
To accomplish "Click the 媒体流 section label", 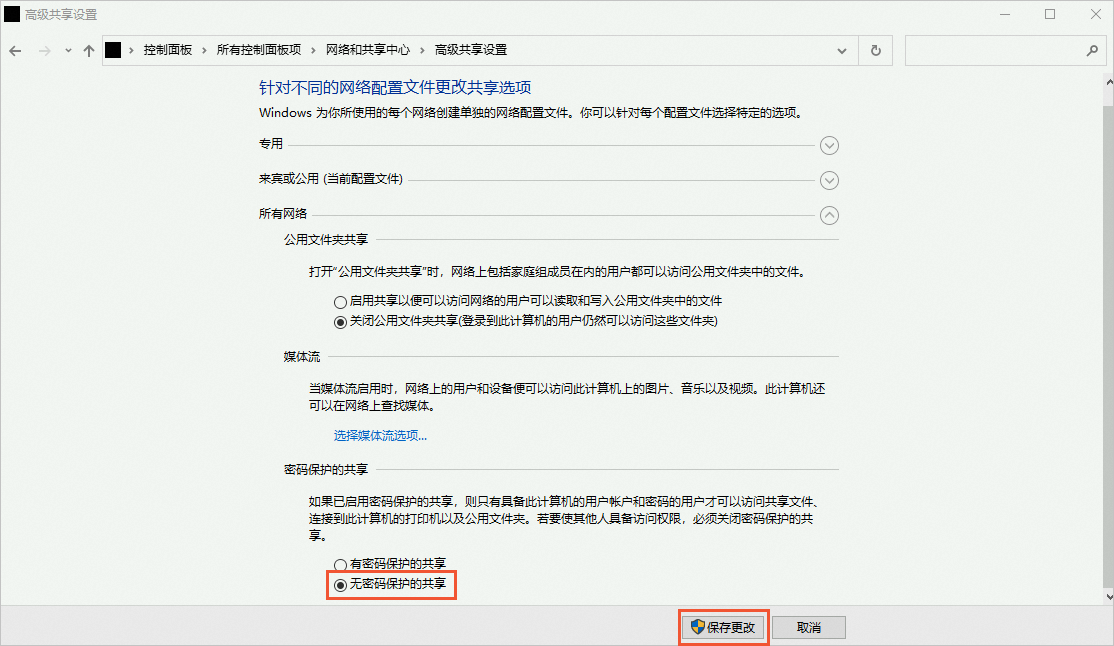I will (x=302, y=357).
